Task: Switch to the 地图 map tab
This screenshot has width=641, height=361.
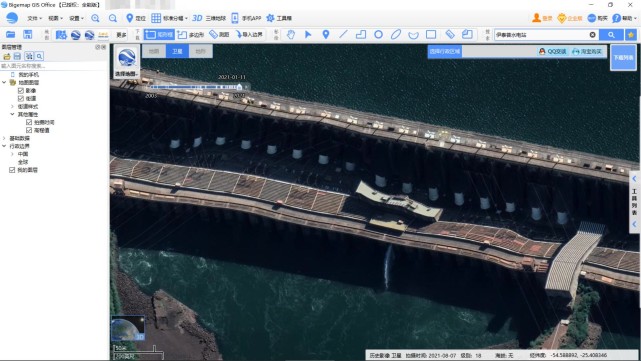Action: [154, 52]
